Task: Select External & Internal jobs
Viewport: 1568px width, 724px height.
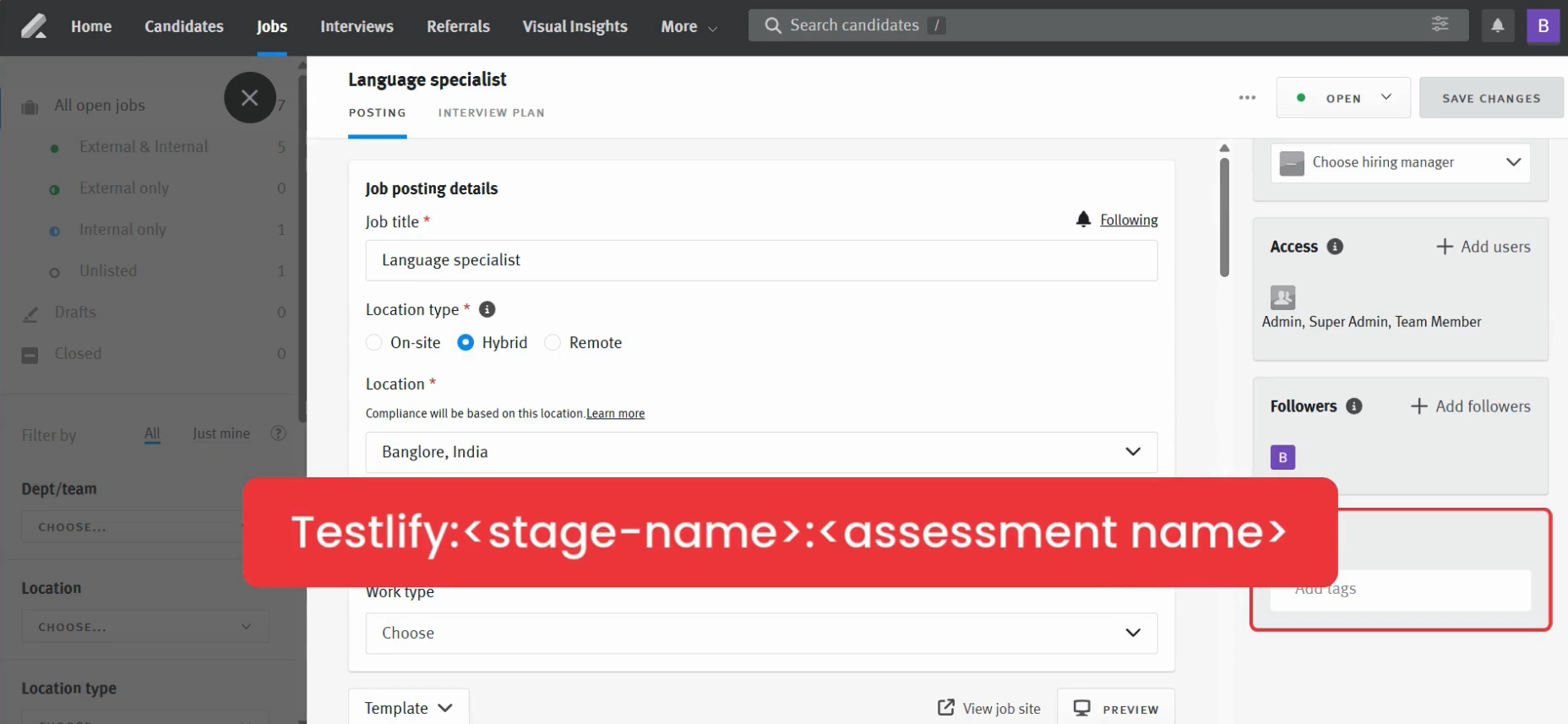Action: click(x=144, y=147)
